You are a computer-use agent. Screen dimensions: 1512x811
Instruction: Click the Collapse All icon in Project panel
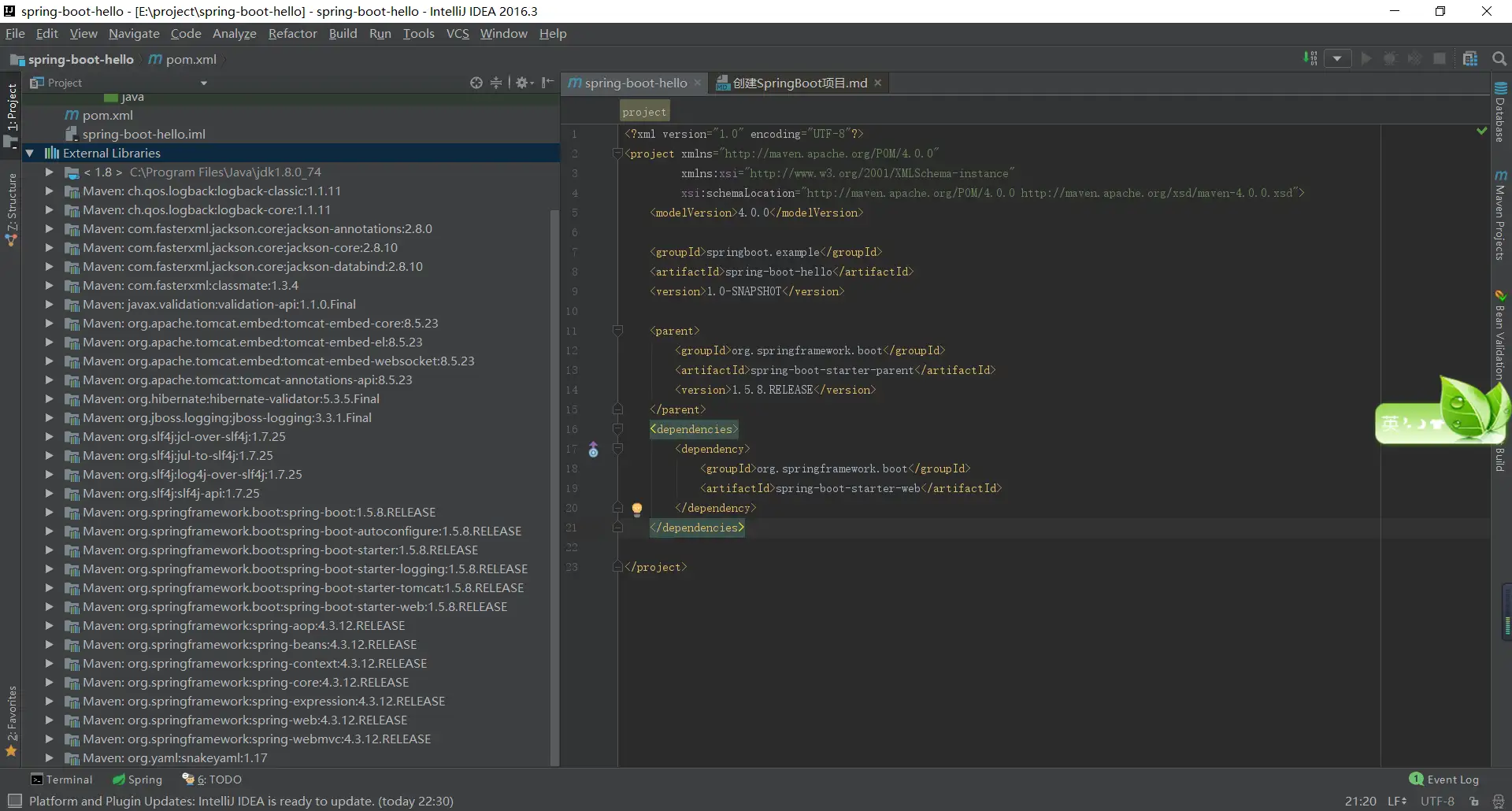pyautogui.click(x=496, y=83)
